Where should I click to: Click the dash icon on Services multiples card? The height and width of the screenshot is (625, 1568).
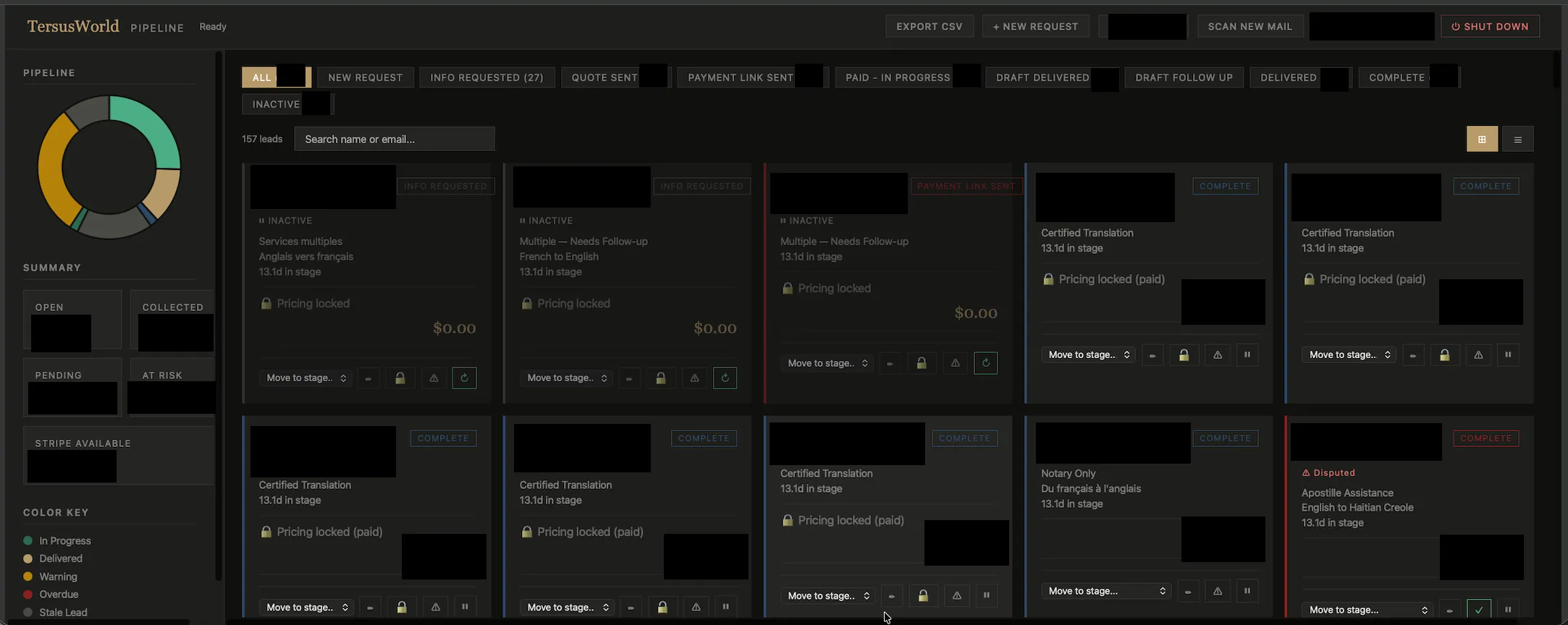pyautogui.click(x=368, y=378)
